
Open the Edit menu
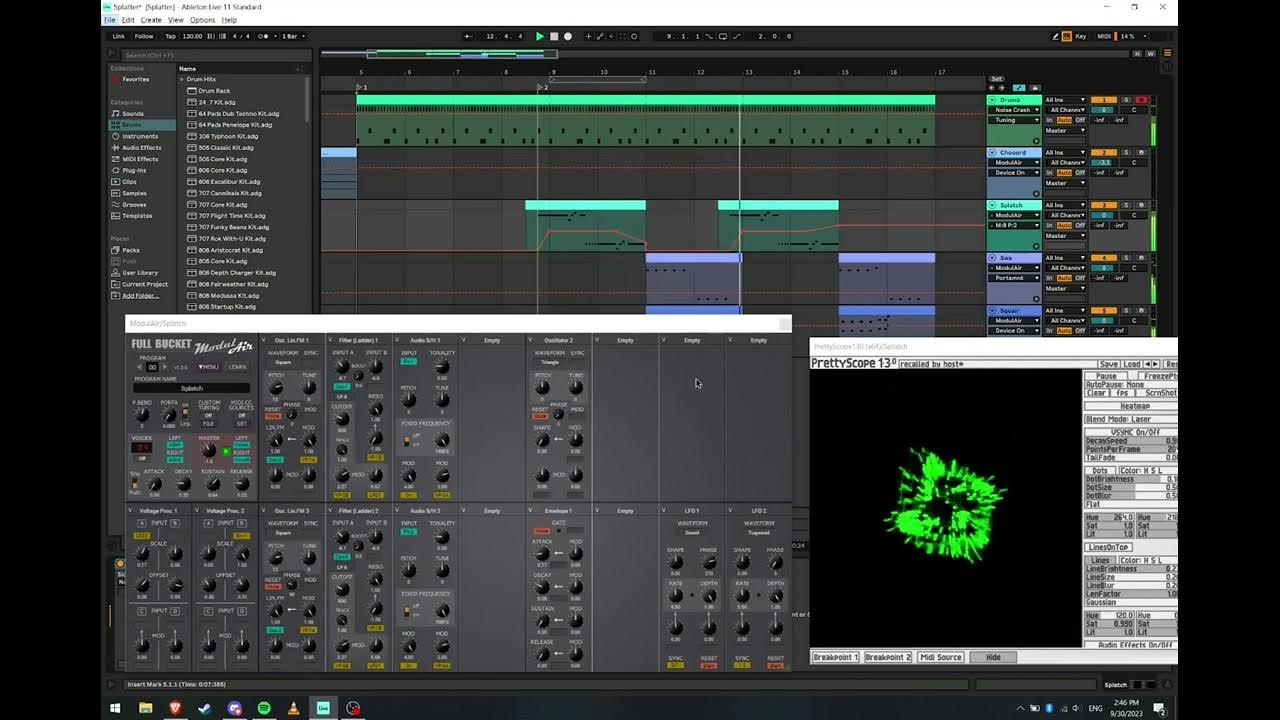127,20
